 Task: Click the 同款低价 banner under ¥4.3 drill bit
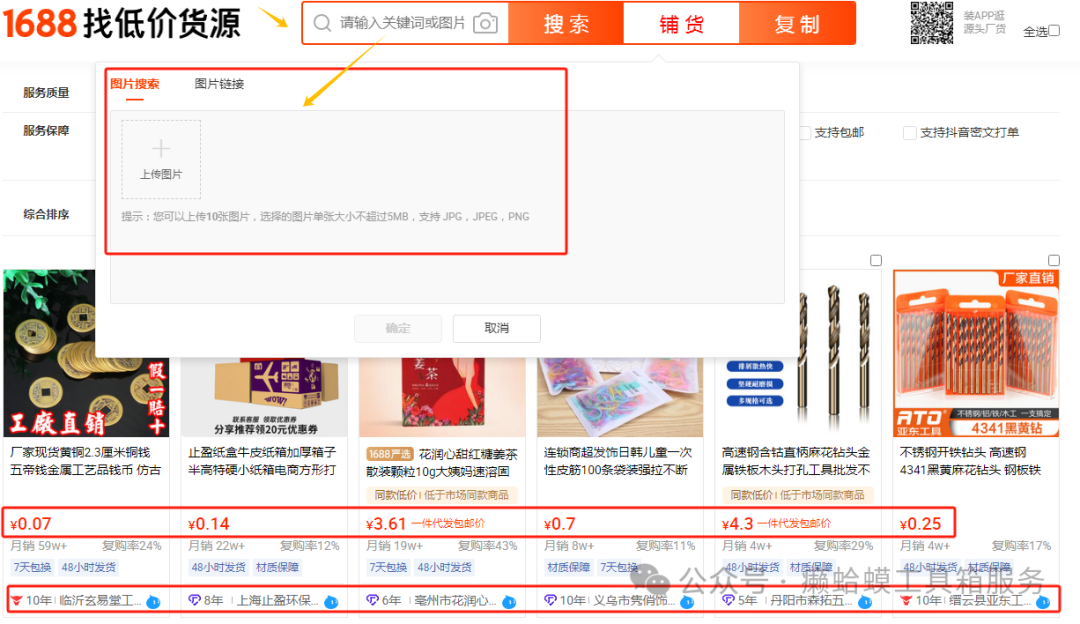pos(798,495)
